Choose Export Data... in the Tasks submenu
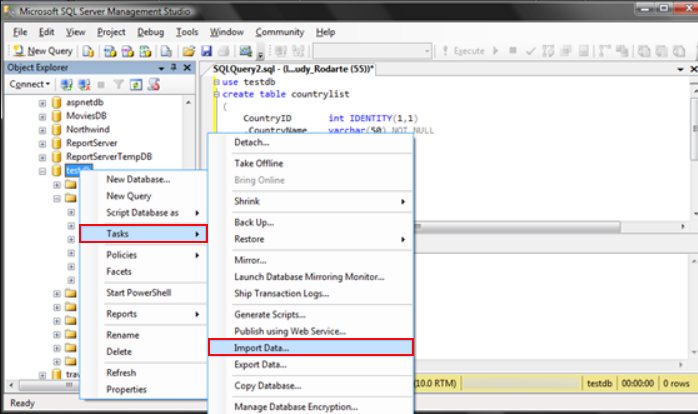 point(311,365)
